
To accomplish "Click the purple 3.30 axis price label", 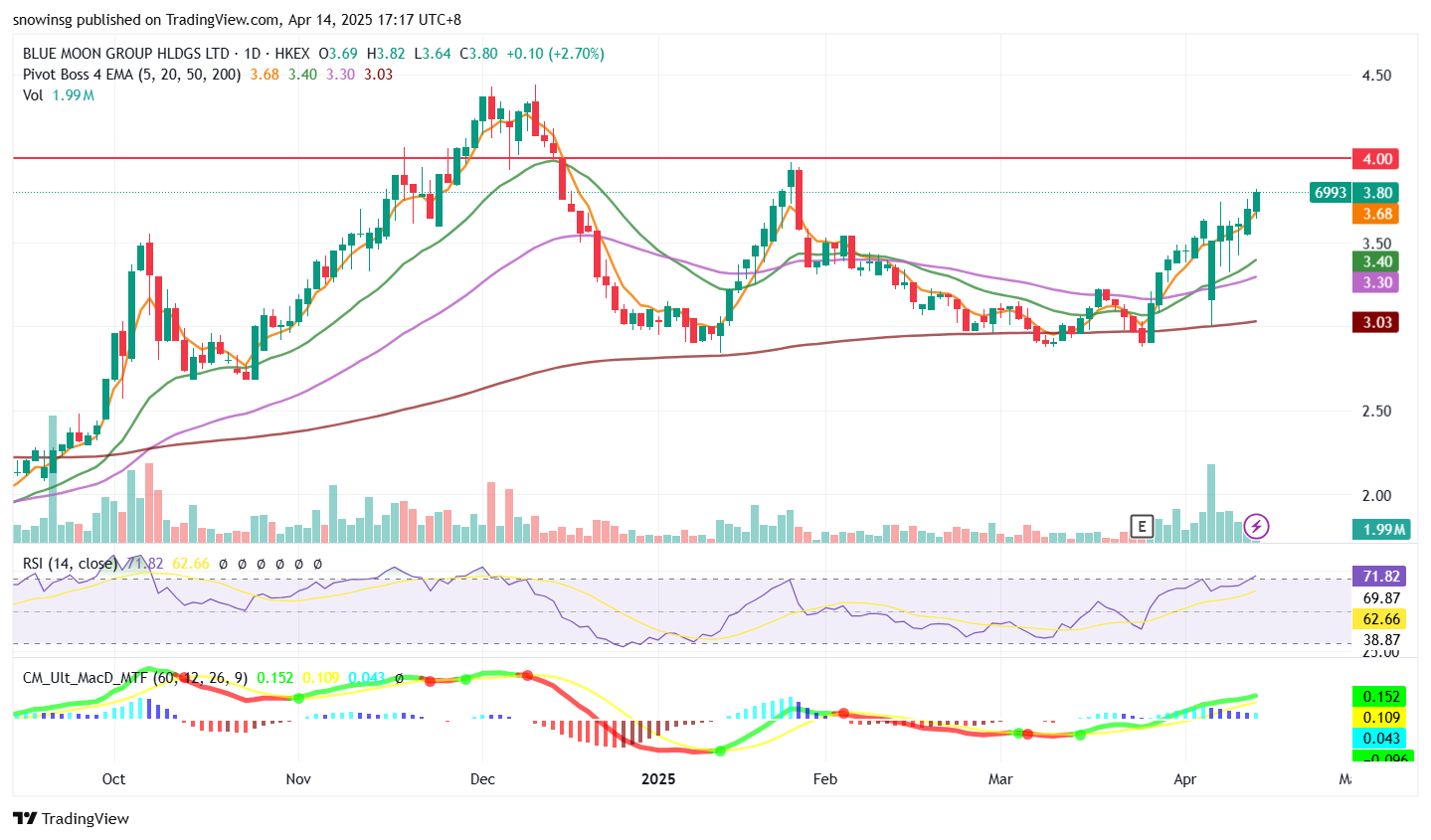I will point(1376,282).
